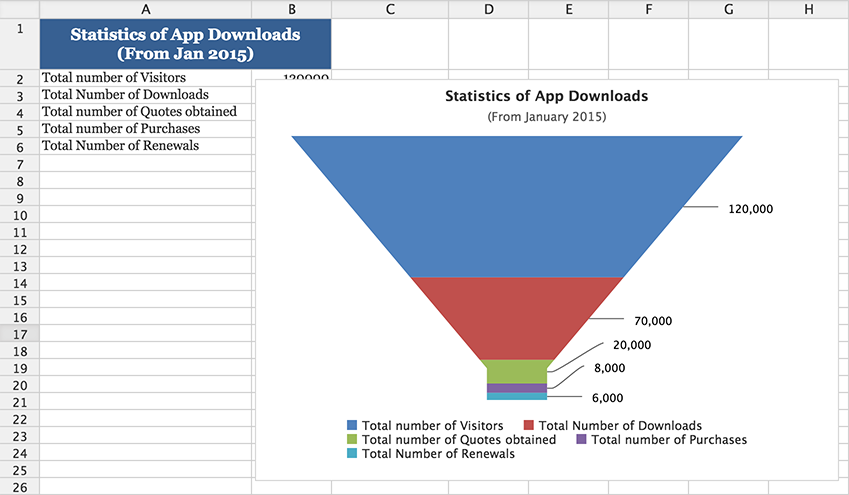Viewport: 849px width, 495px height.
Task: Select the chart title Statistics of App Downloads
Action: pos(546,97)
